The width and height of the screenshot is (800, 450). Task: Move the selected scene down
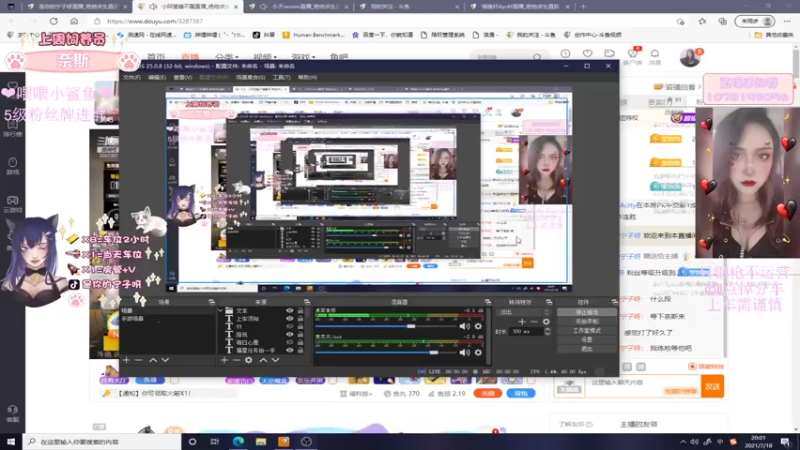(165, 360)
